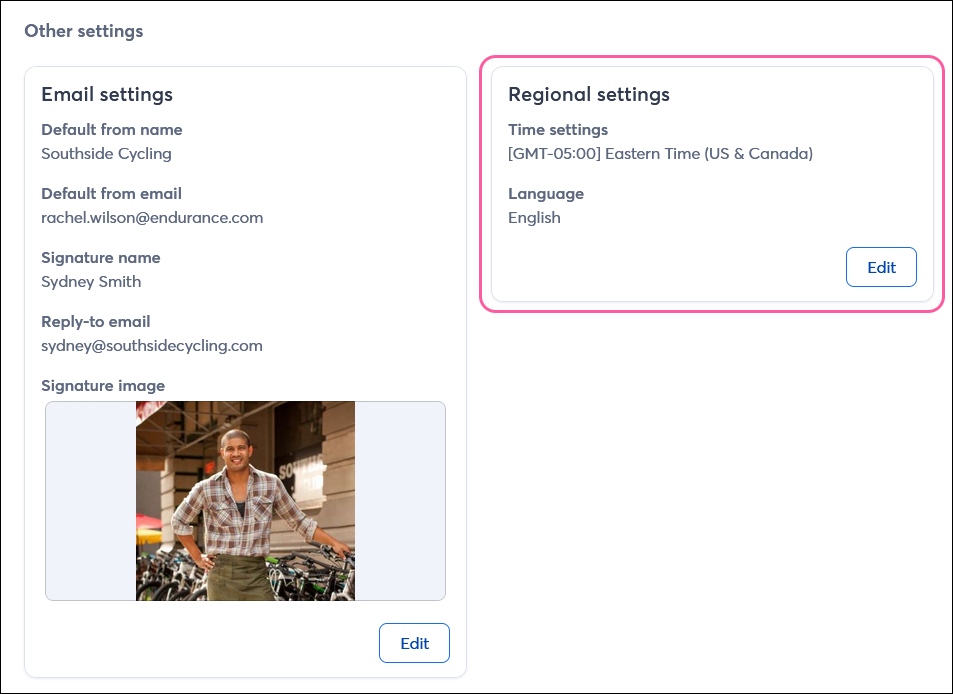Click the Eastern Time zone value

click(x=661, y=154)
